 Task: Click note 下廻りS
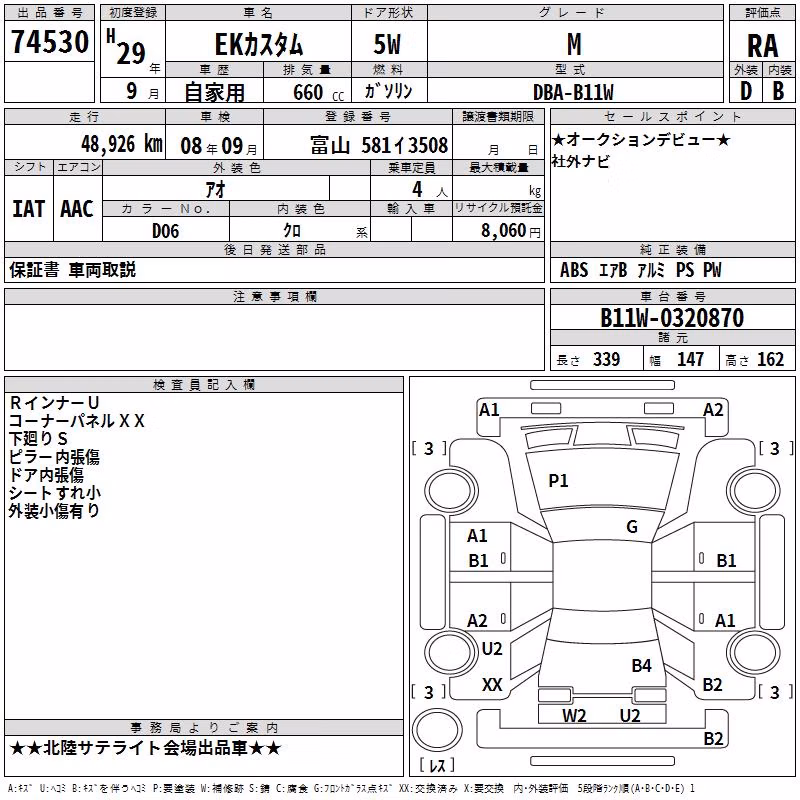38,439
